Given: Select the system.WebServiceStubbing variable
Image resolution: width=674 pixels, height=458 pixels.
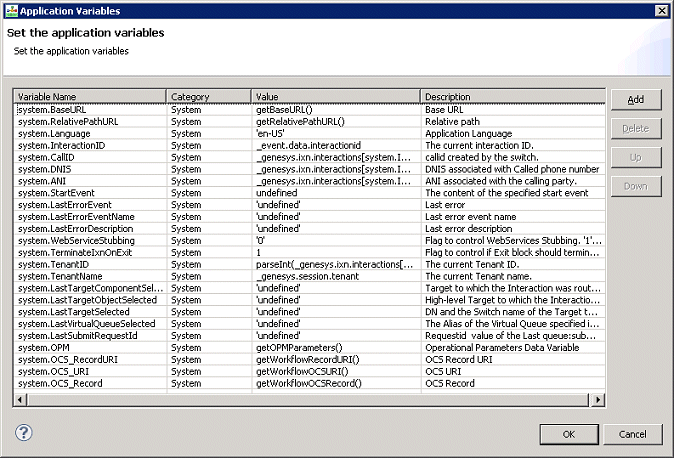Looking at the screenshot, I should (x=76, y=241).
